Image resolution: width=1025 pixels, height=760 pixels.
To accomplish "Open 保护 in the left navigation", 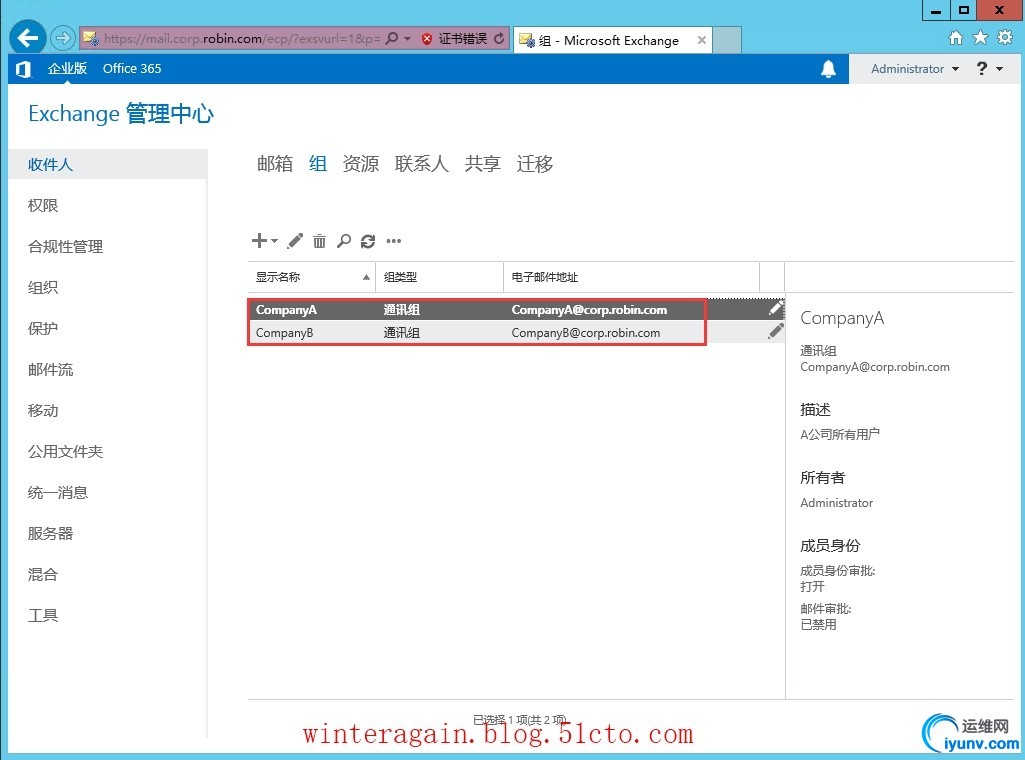I will (x=43, y=328).
